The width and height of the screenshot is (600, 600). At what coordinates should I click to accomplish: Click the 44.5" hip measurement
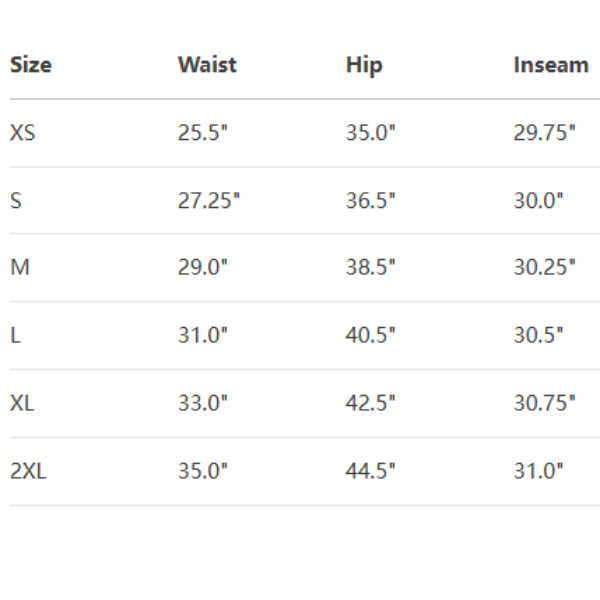click(371, 471)
